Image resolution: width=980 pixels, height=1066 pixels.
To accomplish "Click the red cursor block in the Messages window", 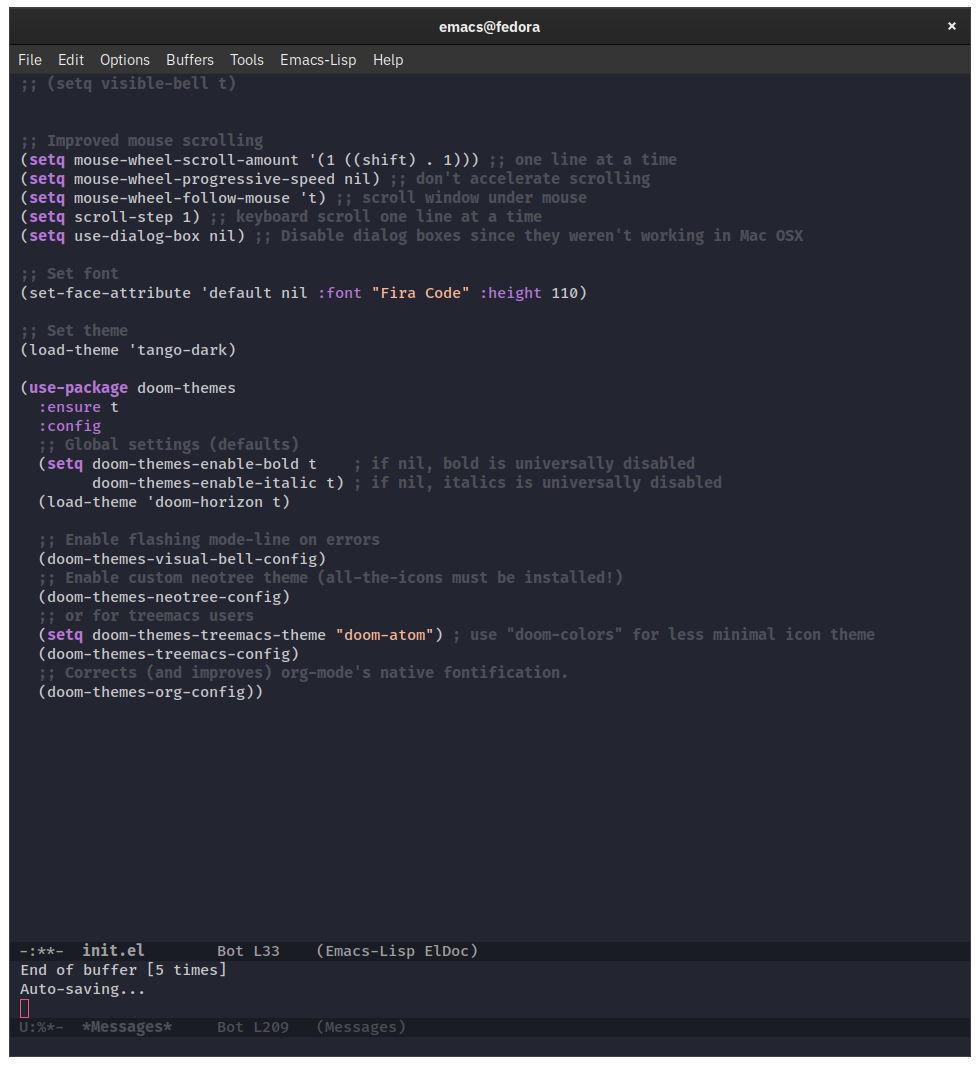I will pyautogui.click(x=24, y=1008).
